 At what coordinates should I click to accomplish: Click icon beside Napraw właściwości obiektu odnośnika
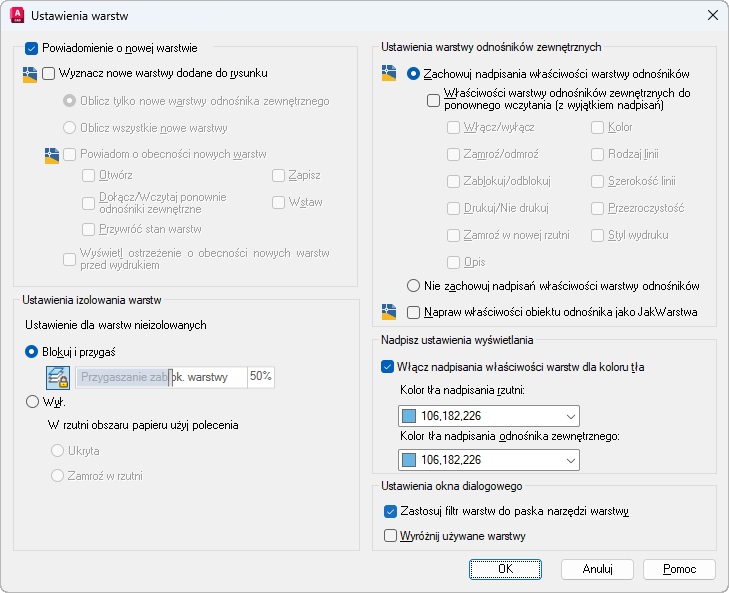(390, 312)
